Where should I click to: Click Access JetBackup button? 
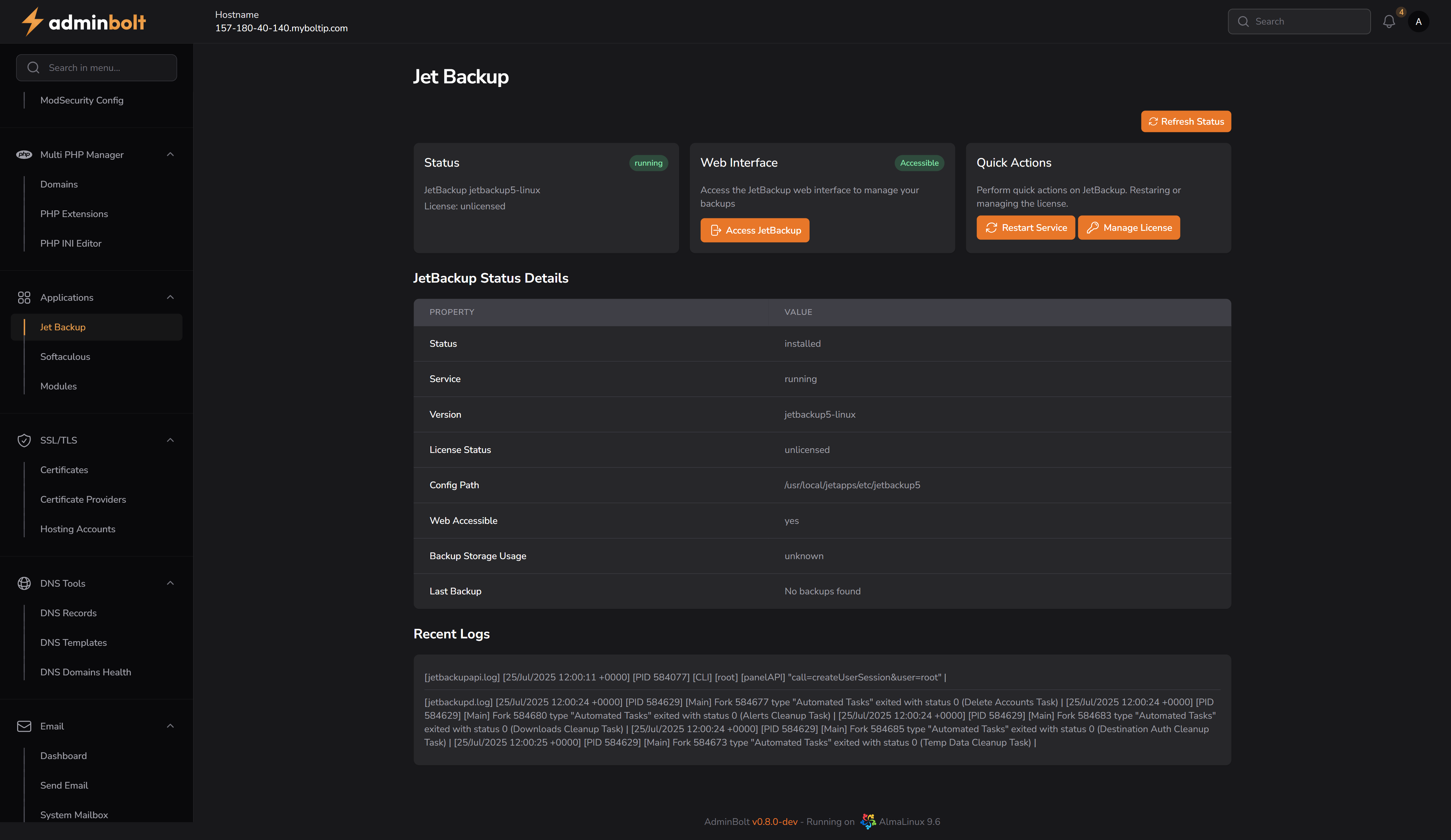pos(754,230)
